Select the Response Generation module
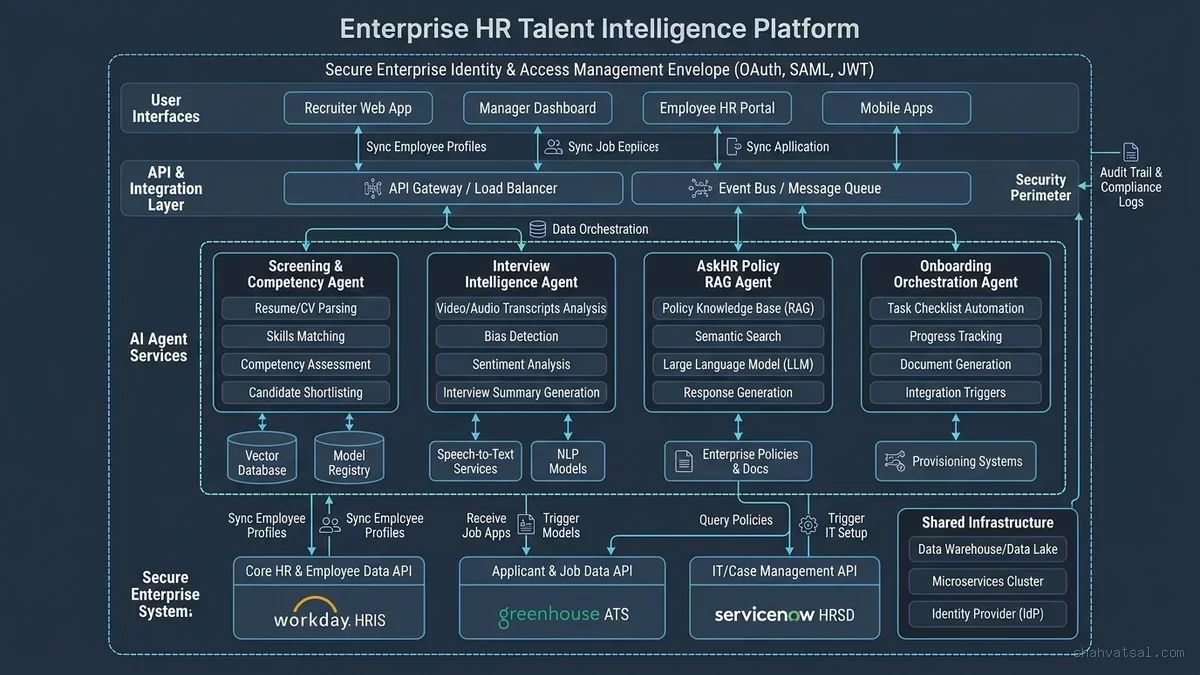 point(738,392)
